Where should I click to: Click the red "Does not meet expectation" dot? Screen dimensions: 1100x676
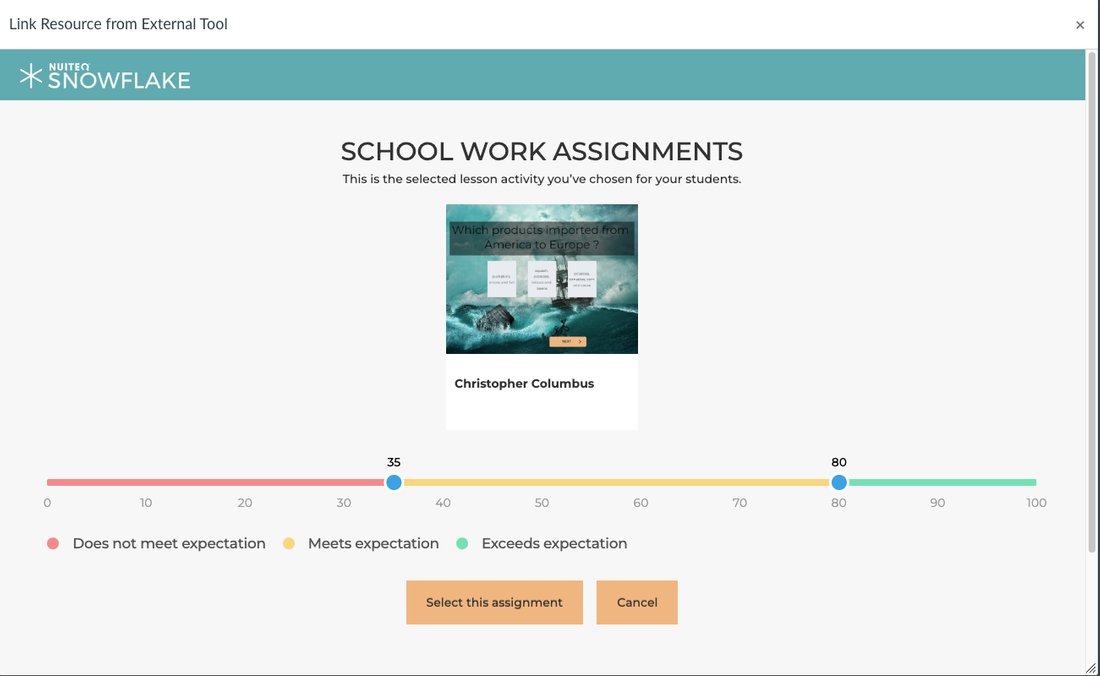pyautogui.click(x=53, y=542)
